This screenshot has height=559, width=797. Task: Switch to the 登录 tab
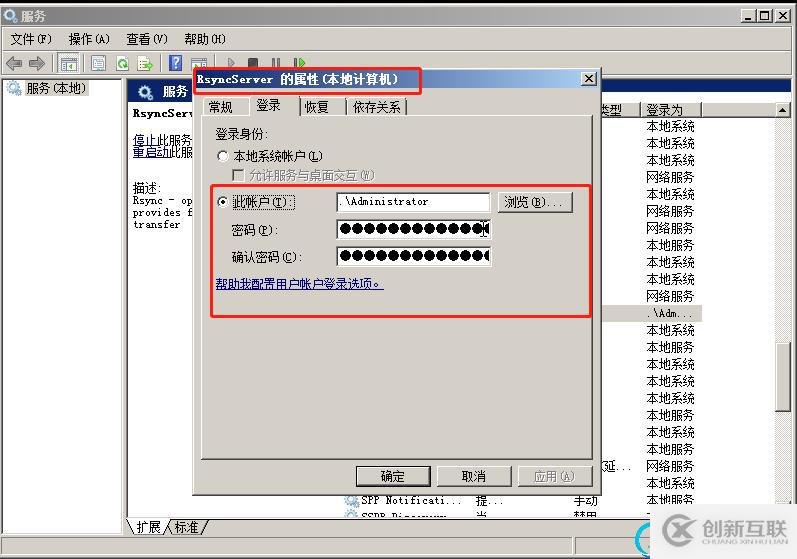pyautogui.click(x=269, y=106)
